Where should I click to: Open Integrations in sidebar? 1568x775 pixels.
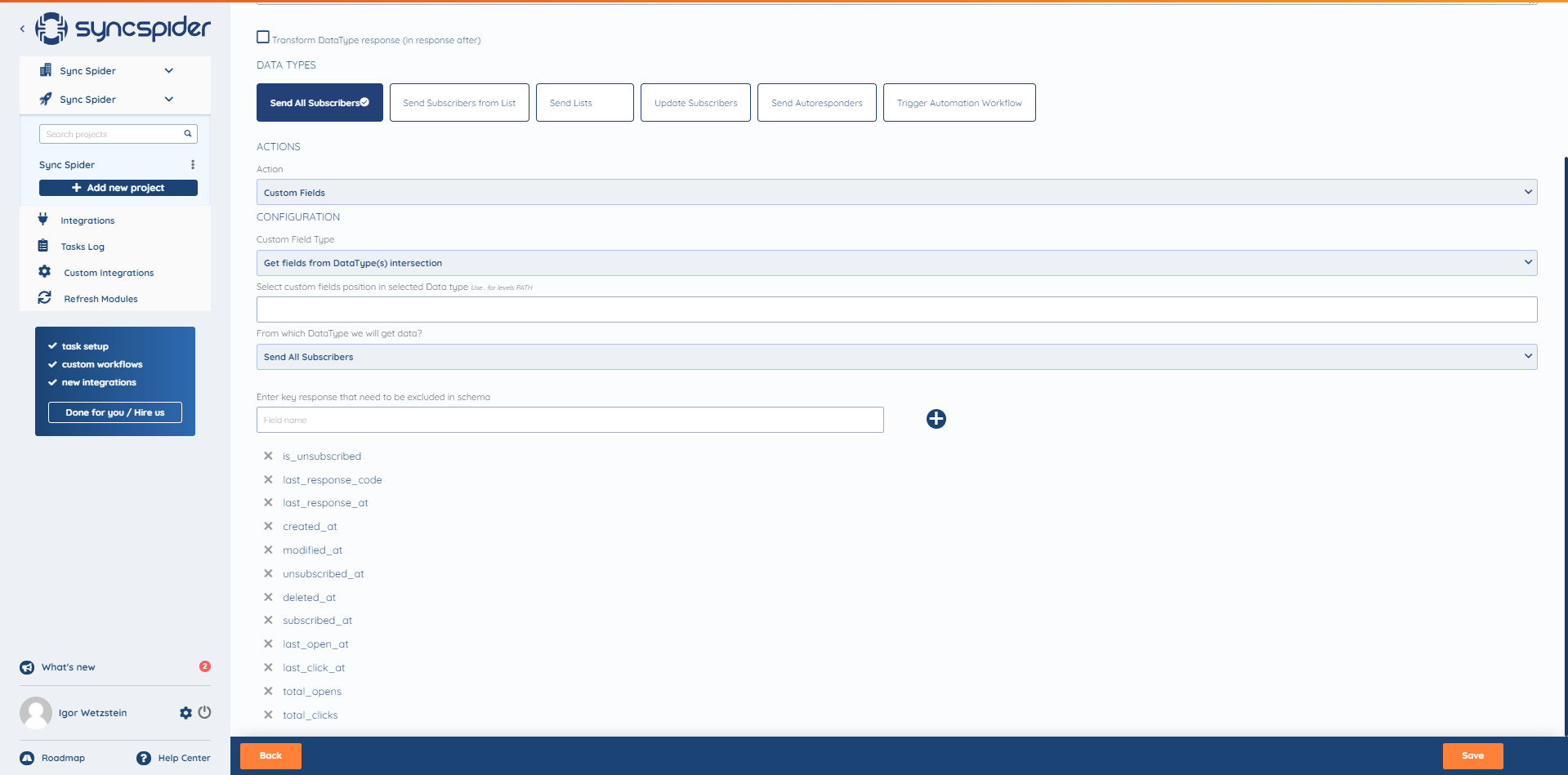(87, 220)
